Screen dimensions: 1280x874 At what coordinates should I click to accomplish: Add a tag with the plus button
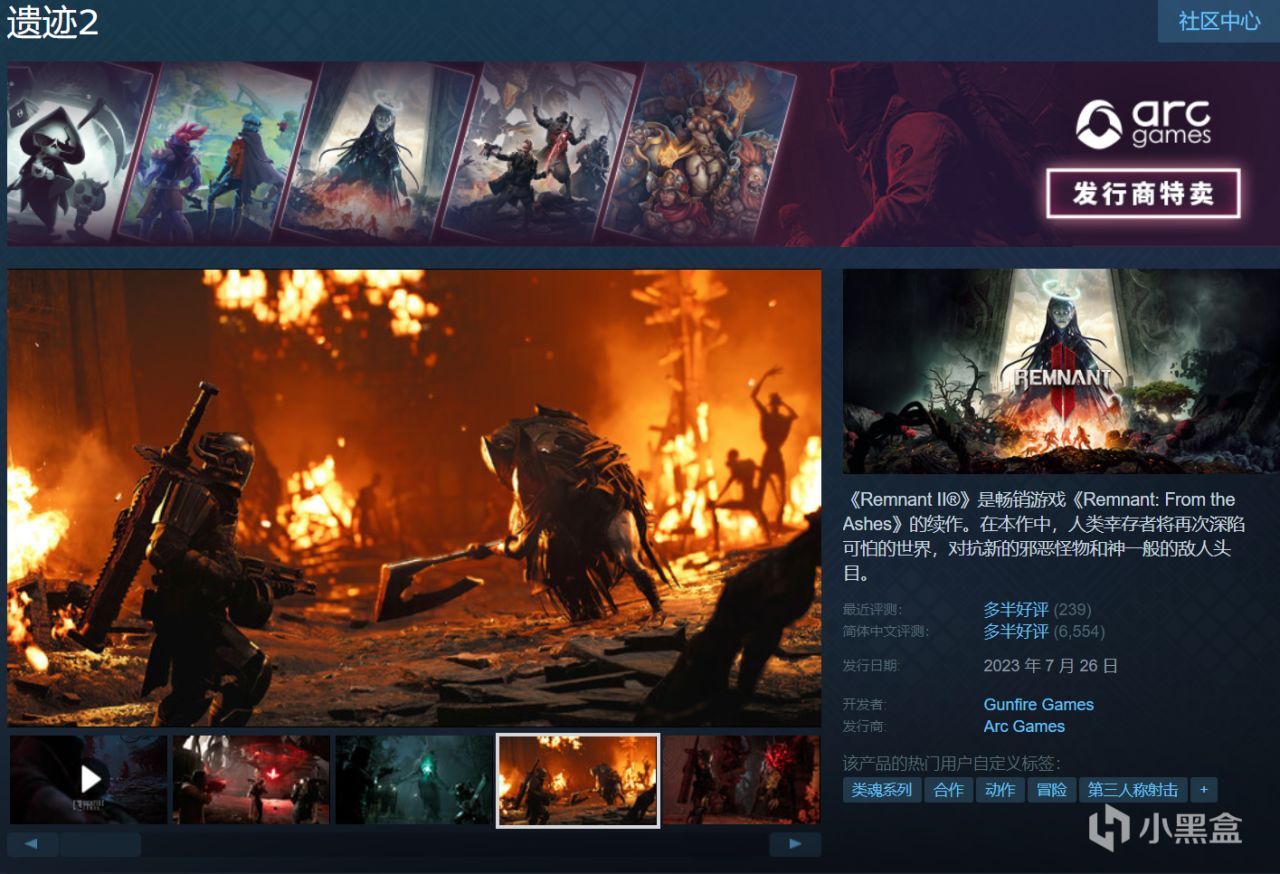[x=1203, y=790]
